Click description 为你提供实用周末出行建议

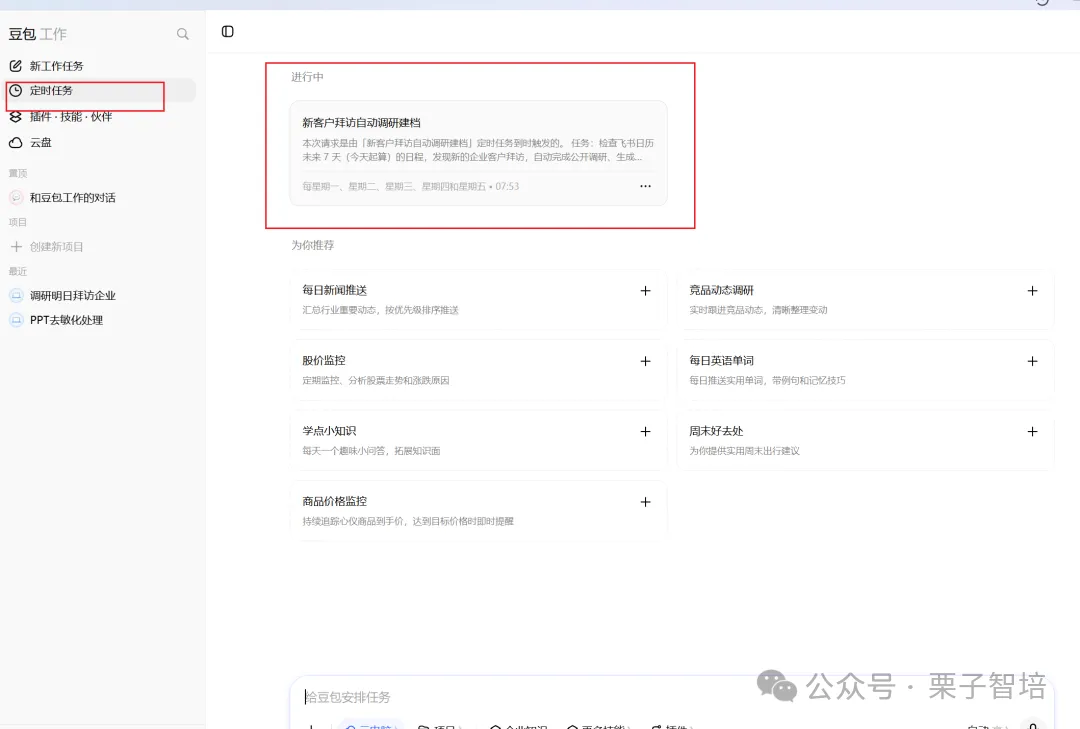pyautogui.click(x=745, y=451)
